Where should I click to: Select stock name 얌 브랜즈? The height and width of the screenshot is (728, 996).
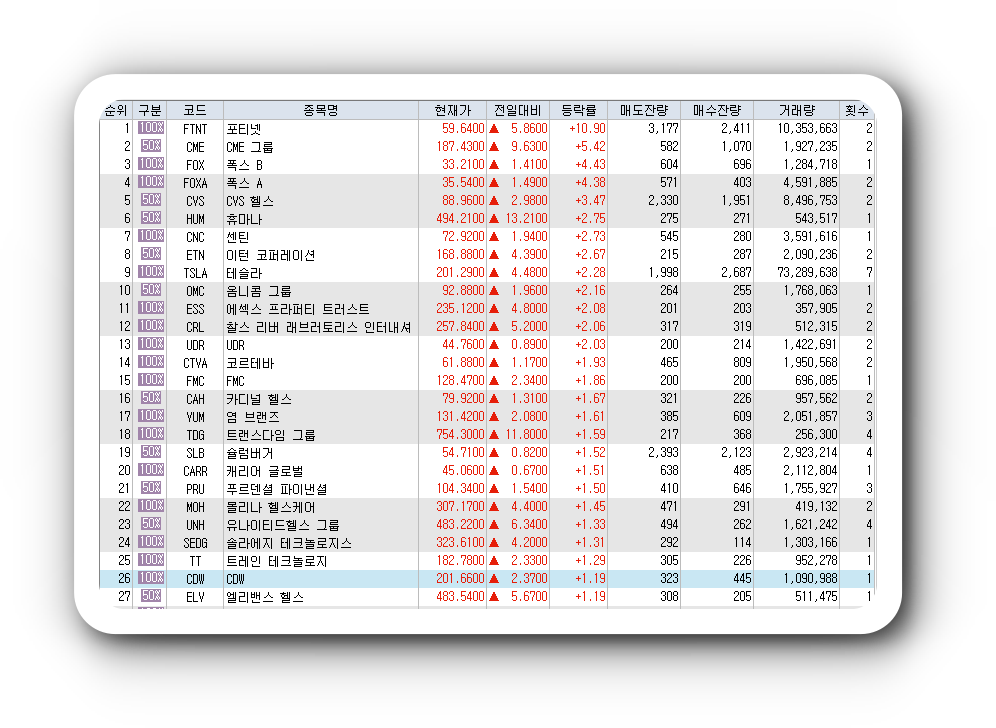[253, 417]
